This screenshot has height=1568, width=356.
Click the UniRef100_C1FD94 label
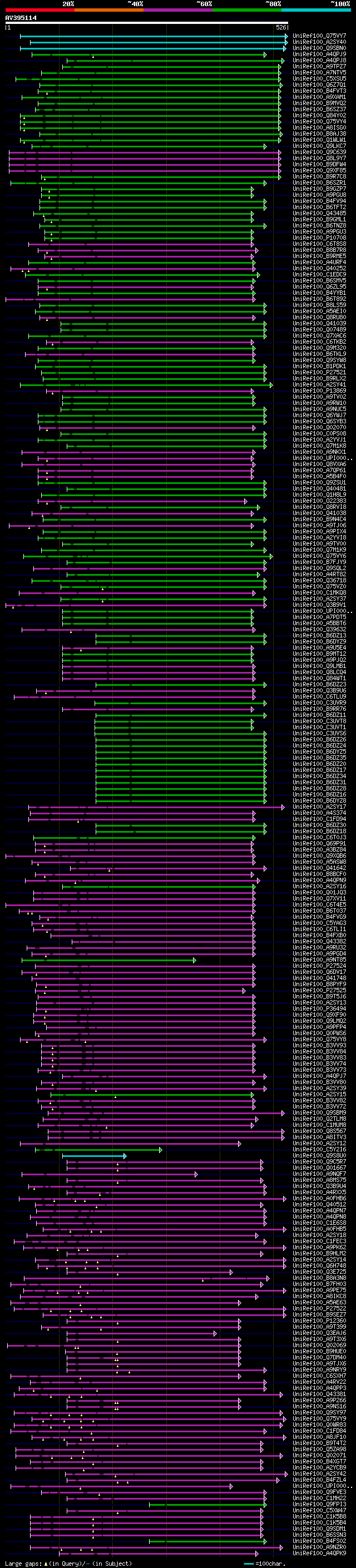pyautogui.click(x=319, y=819)
